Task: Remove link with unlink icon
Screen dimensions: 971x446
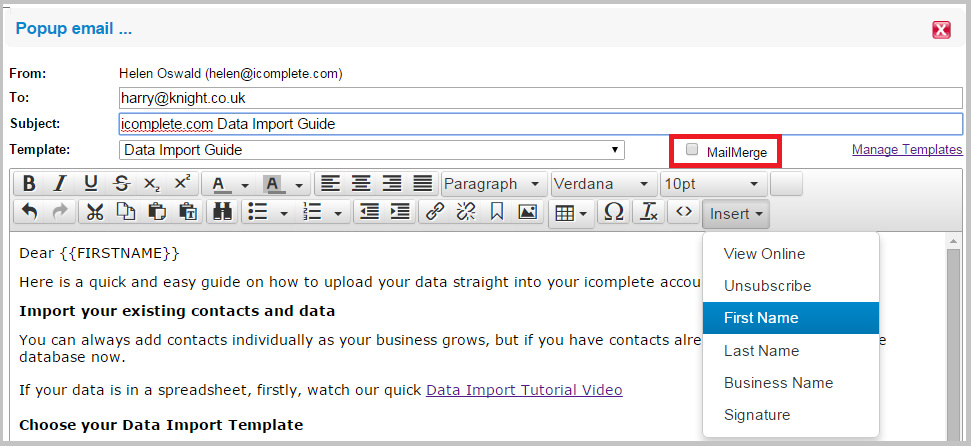Action: (x=466, y=212)
